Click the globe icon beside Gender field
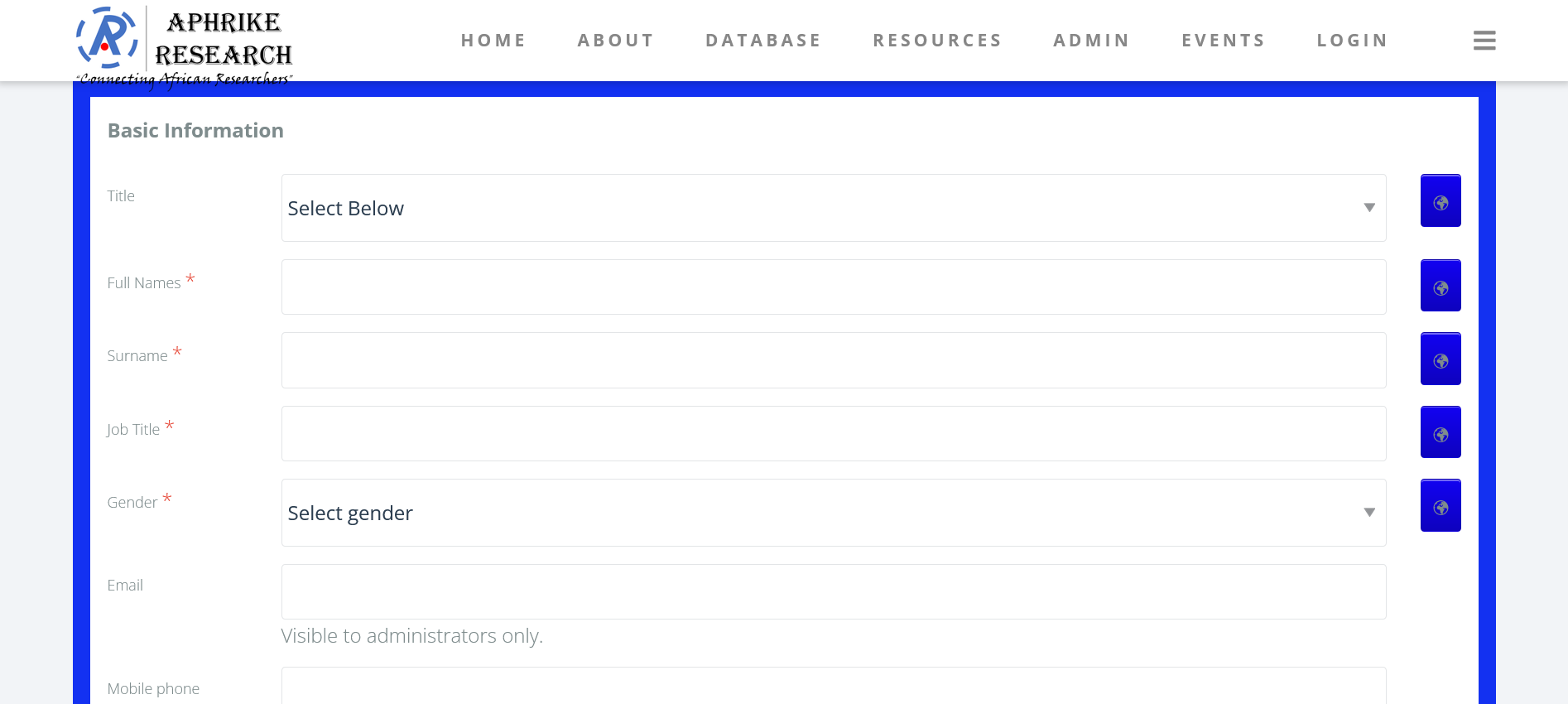This screenshot has height=704, width=1568. pyautogui.click(x=1441, y=505)
